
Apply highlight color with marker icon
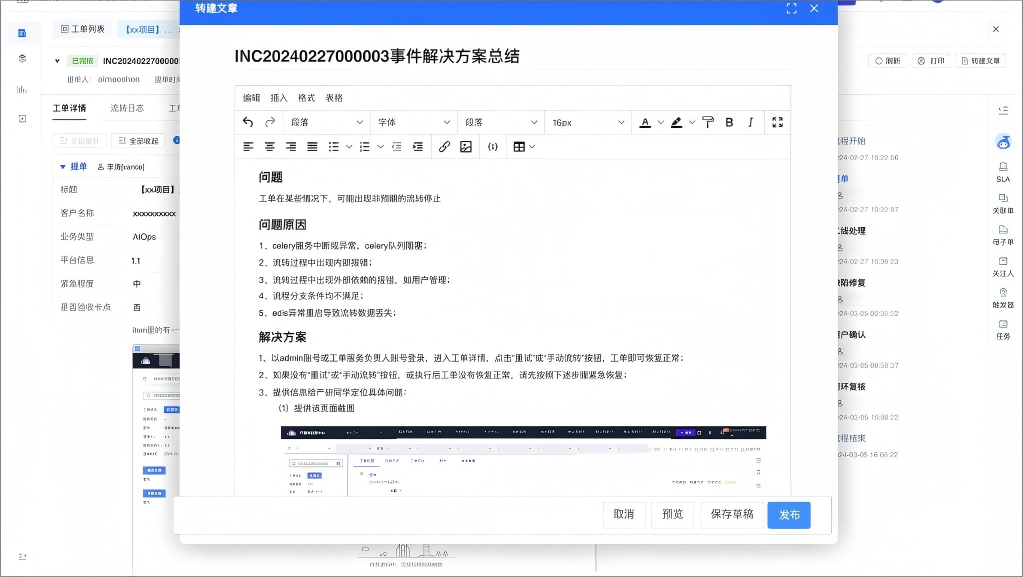click(x=677, y=122)
